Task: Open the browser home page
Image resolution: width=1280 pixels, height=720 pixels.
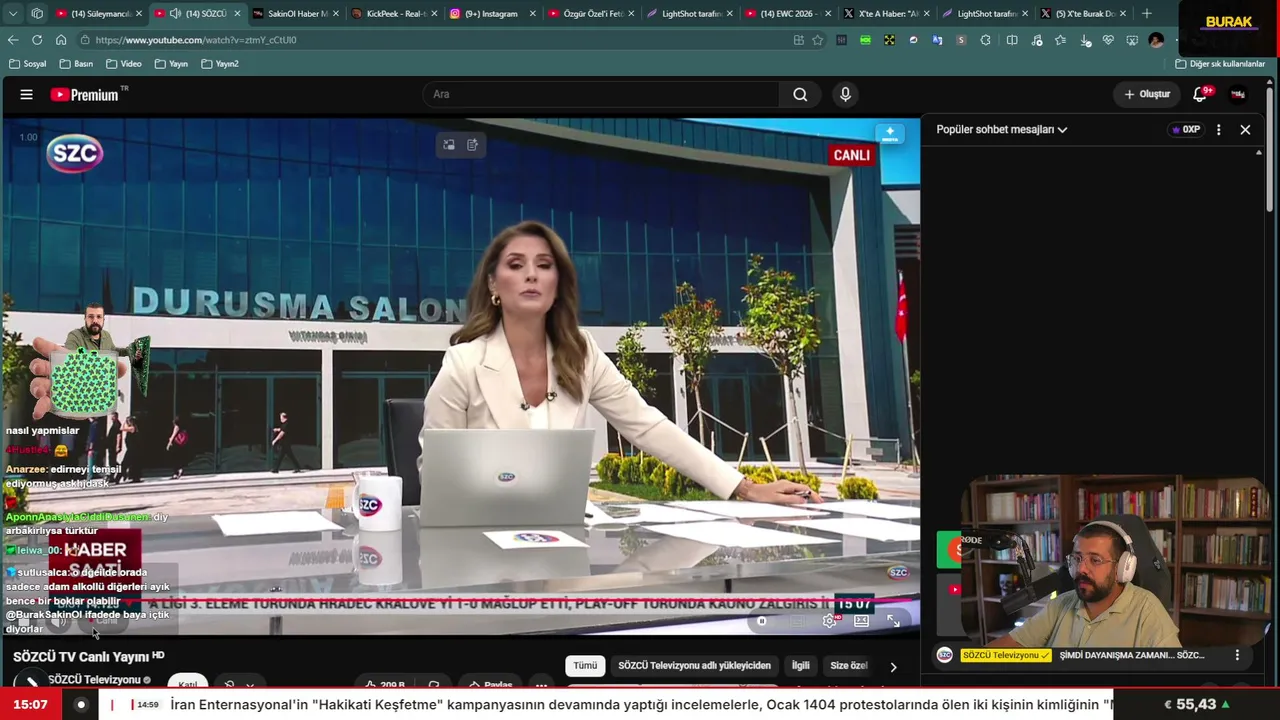Action: 61,40
